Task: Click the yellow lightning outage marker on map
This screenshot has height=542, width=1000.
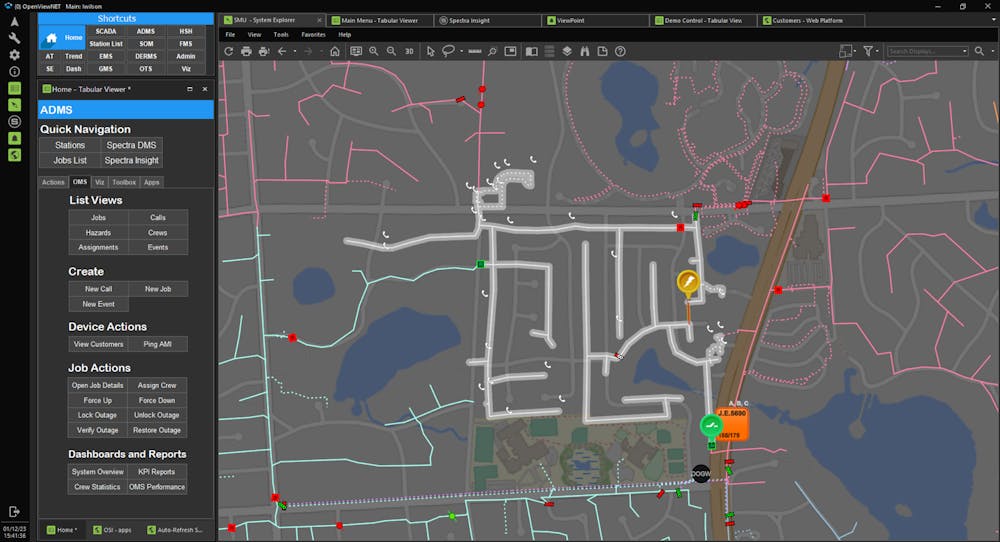Action: tap(688, 282)
